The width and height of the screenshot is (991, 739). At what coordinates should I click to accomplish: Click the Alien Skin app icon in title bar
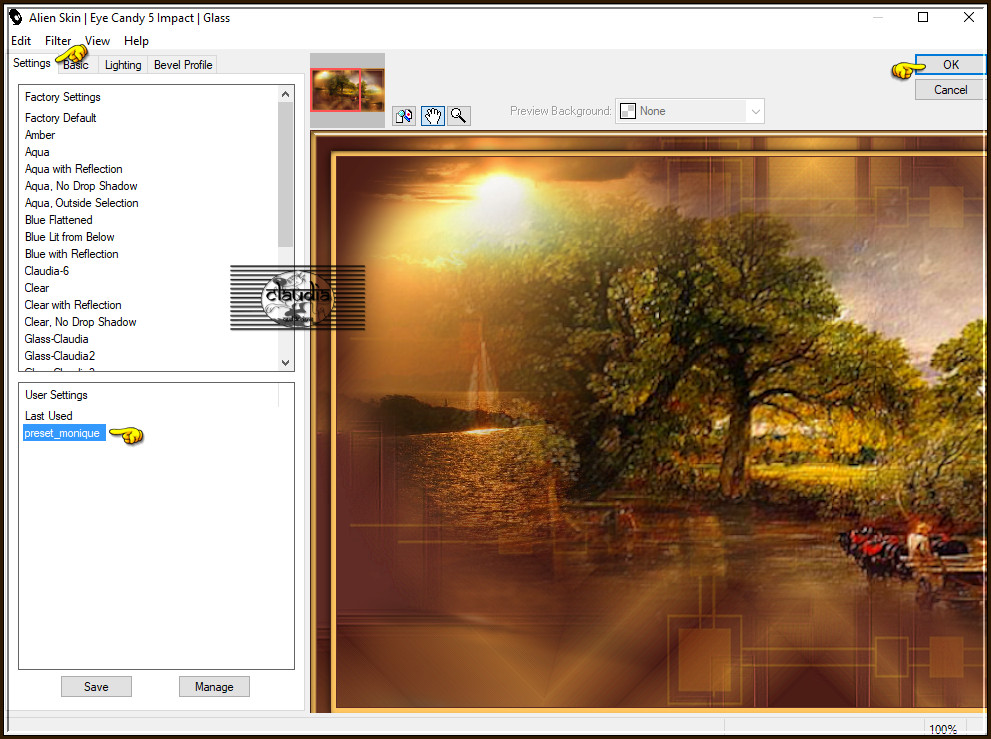point(15,18)
